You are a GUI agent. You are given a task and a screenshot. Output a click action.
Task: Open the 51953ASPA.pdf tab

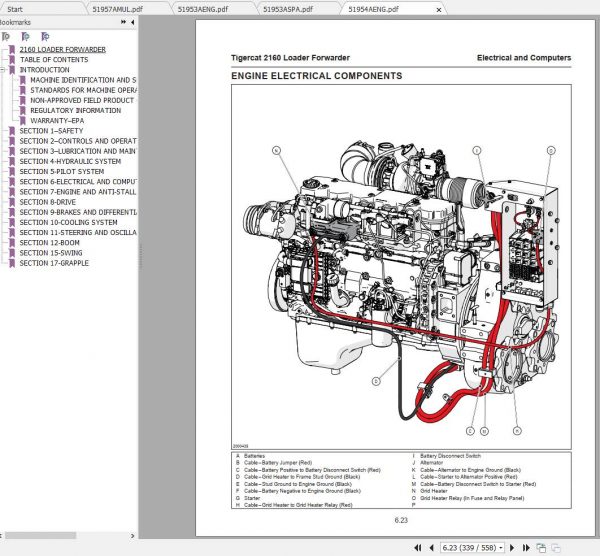288,9
